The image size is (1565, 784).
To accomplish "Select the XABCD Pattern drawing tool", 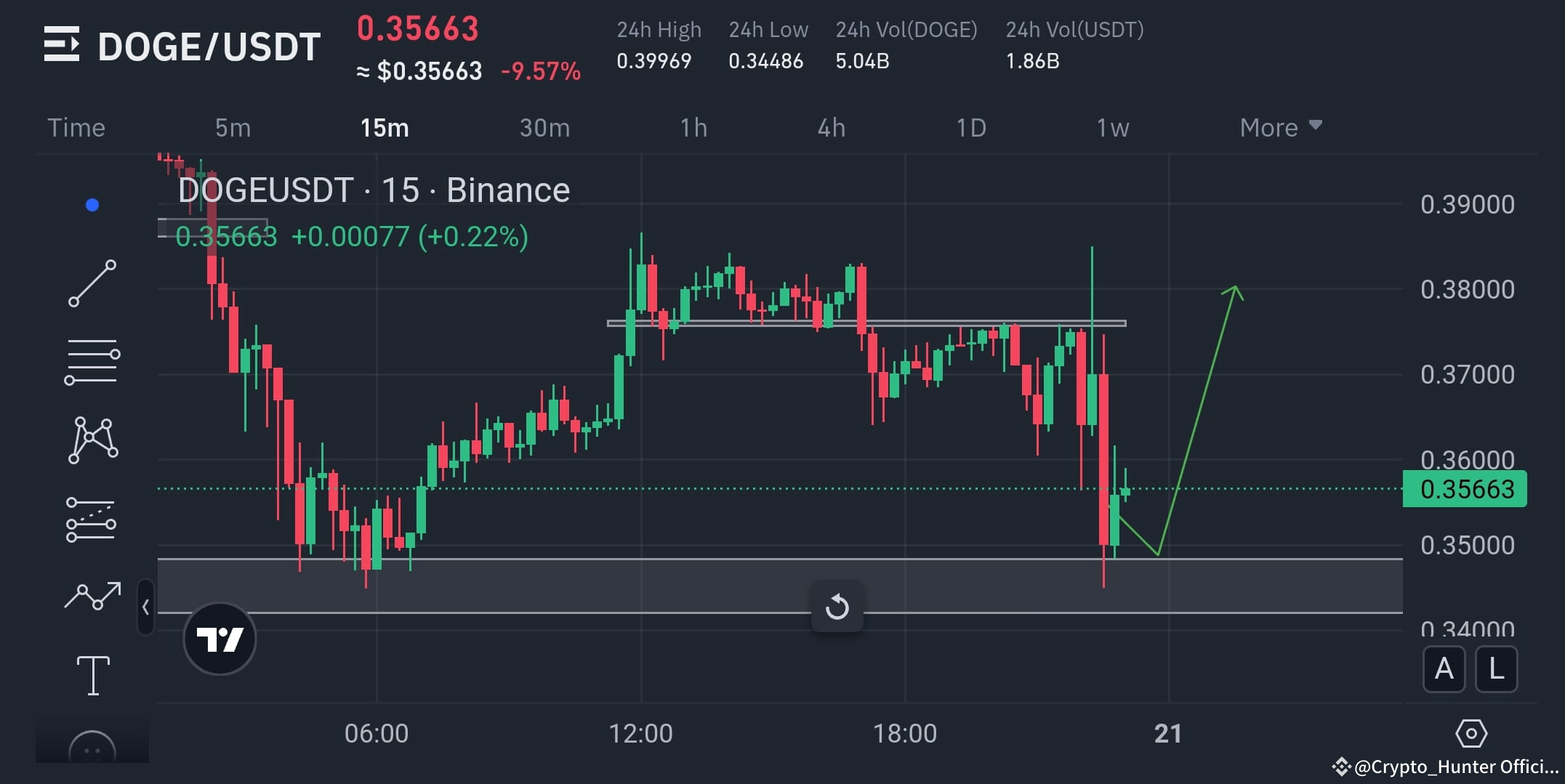I will pyautogui.click(x=93, y=439).
